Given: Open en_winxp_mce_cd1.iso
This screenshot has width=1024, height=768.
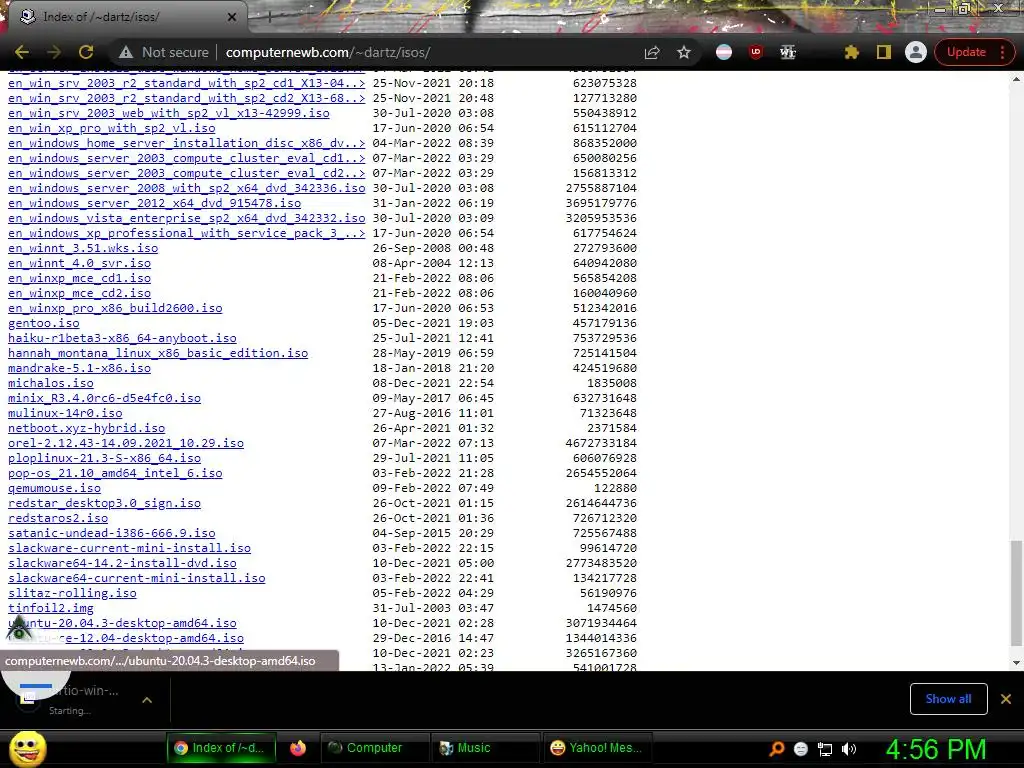Looking at the screenshot, I should pos(79,278).
